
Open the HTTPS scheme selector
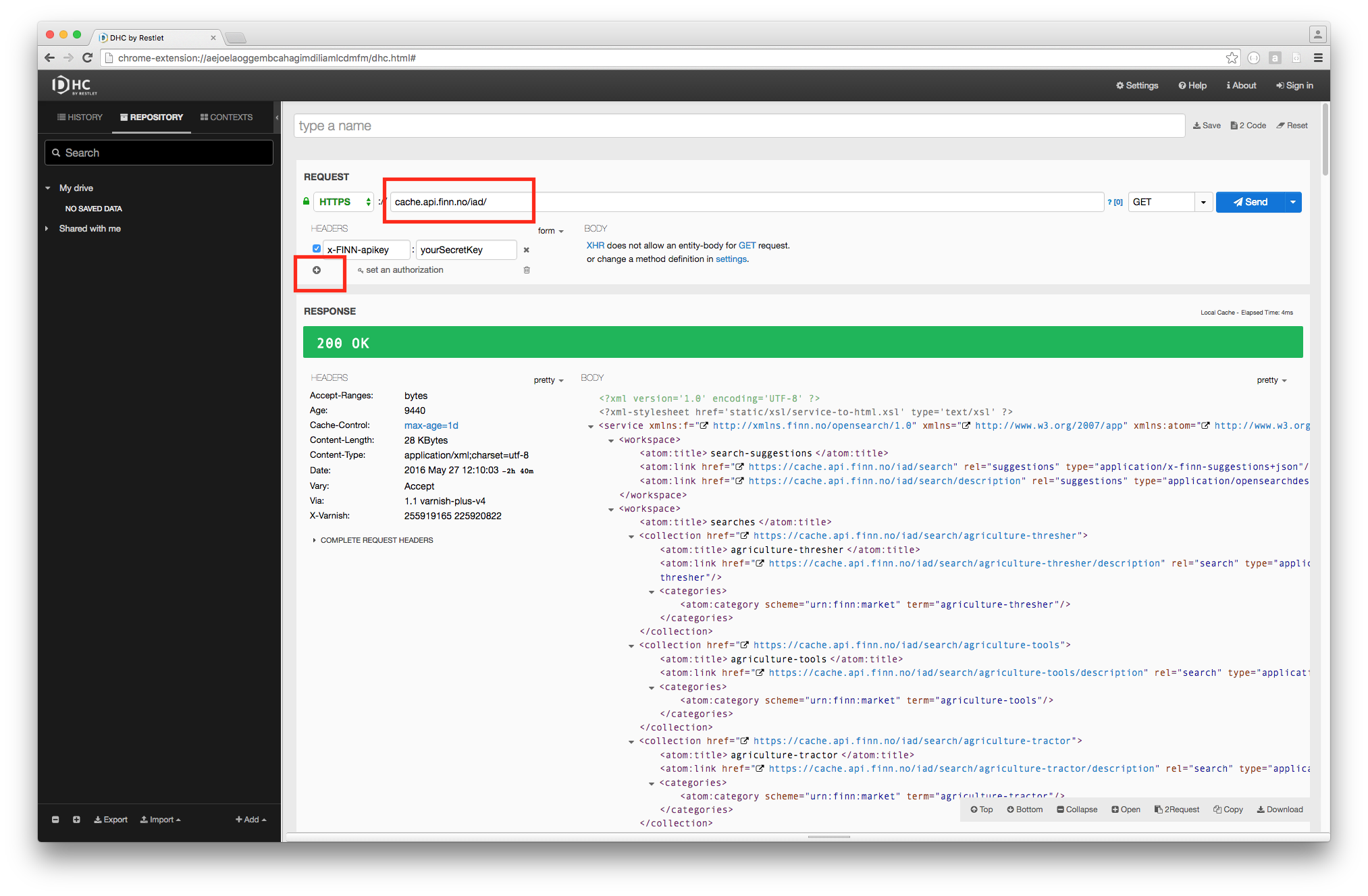click(x=344, y=202)
